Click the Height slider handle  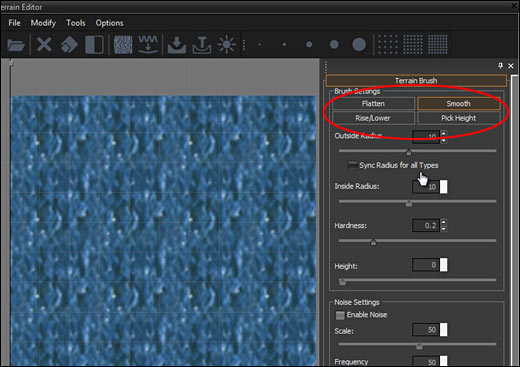[342, 282]
